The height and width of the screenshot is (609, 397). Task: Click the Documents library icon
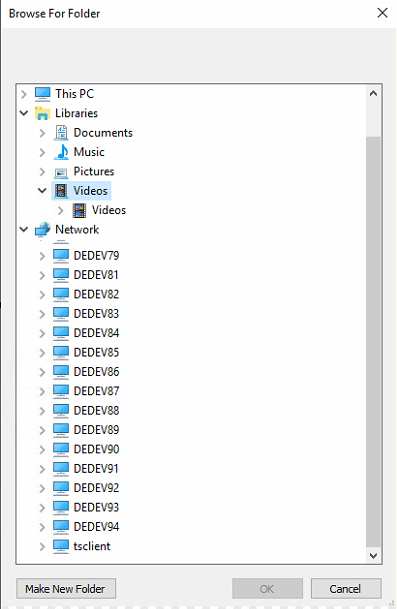point(61,132)
